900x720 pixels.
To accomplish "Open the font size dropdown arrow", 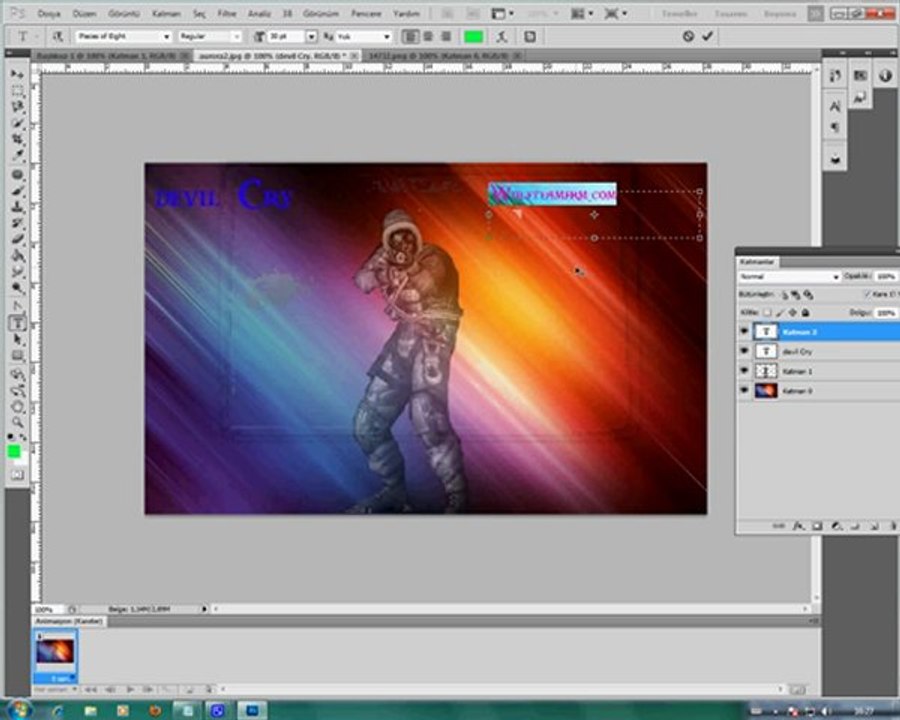I will [311, 37].
